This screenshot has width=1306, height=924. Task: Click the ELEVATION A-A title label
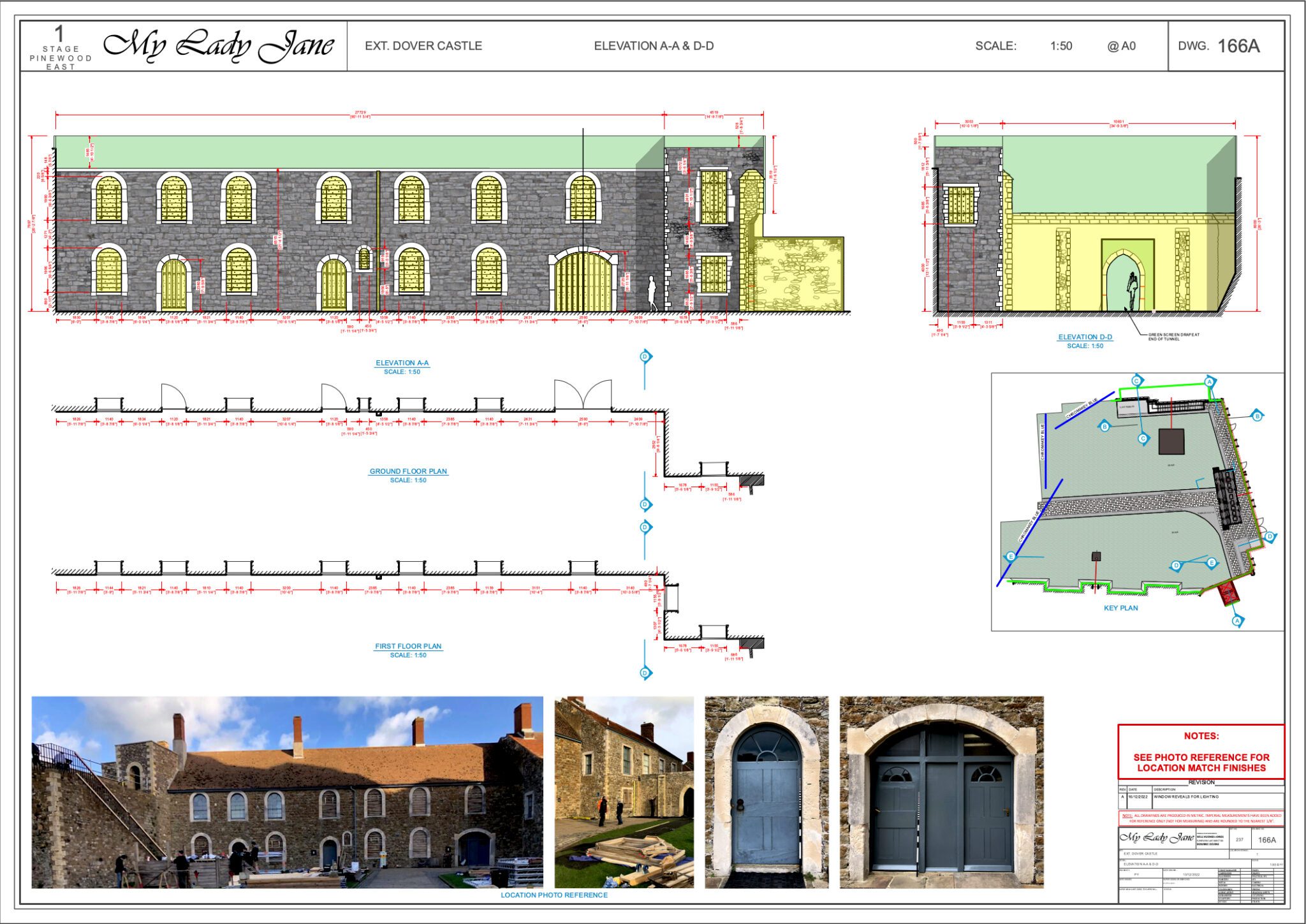coord(402,363)
